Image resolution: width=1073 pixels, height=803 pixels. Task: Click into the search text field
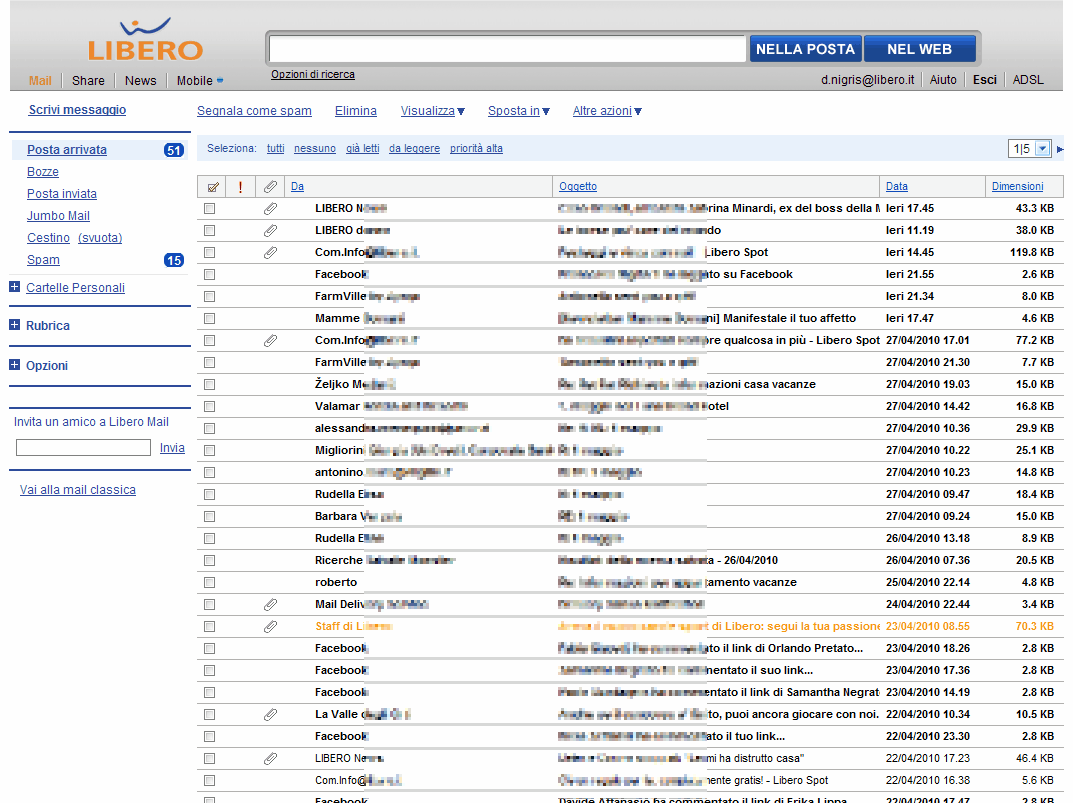click(x=507, y=49)
